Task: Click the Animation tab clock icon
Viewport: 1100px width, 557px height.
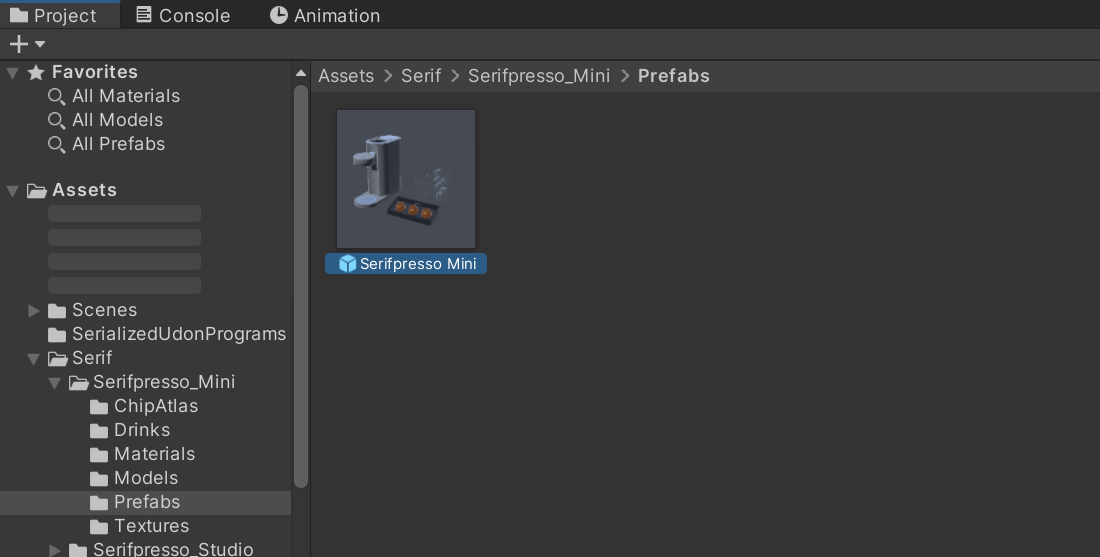Action: pos(279,15)
